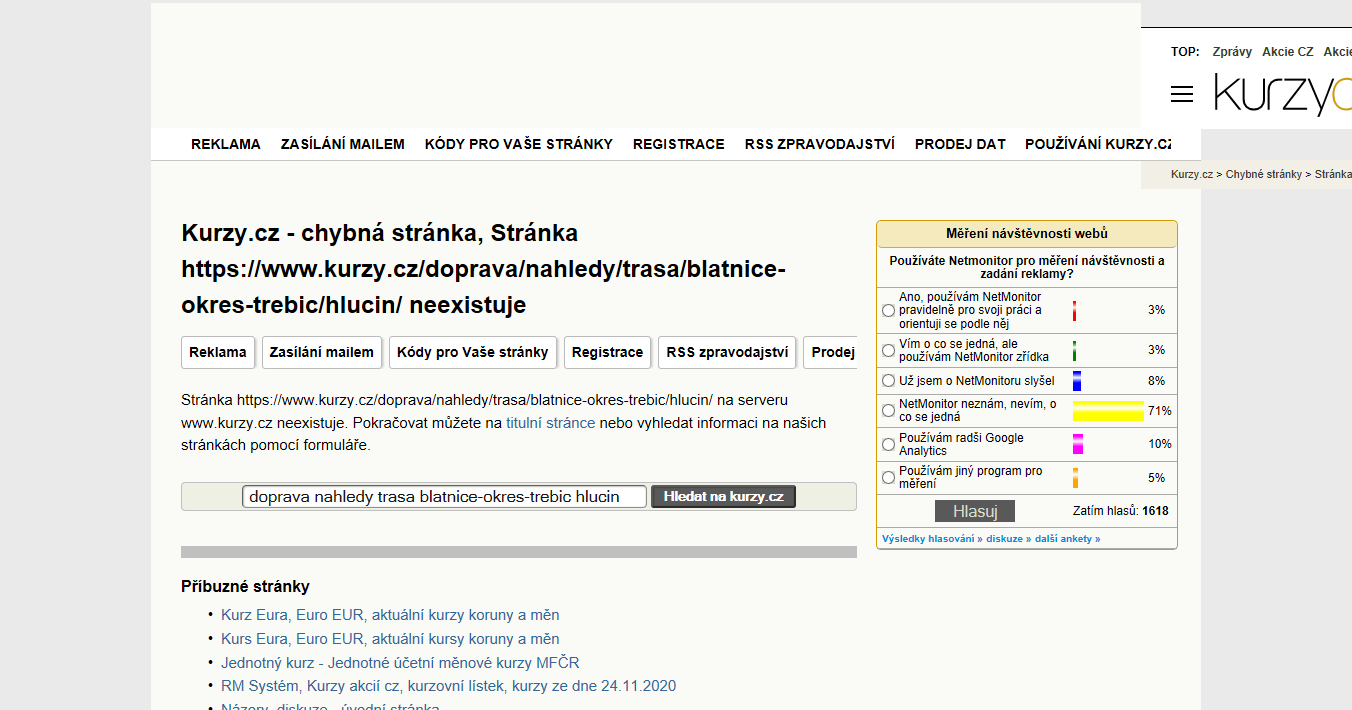Open 'Kurz Eura, Euro EUR' related link

click(x=390, y=615)
